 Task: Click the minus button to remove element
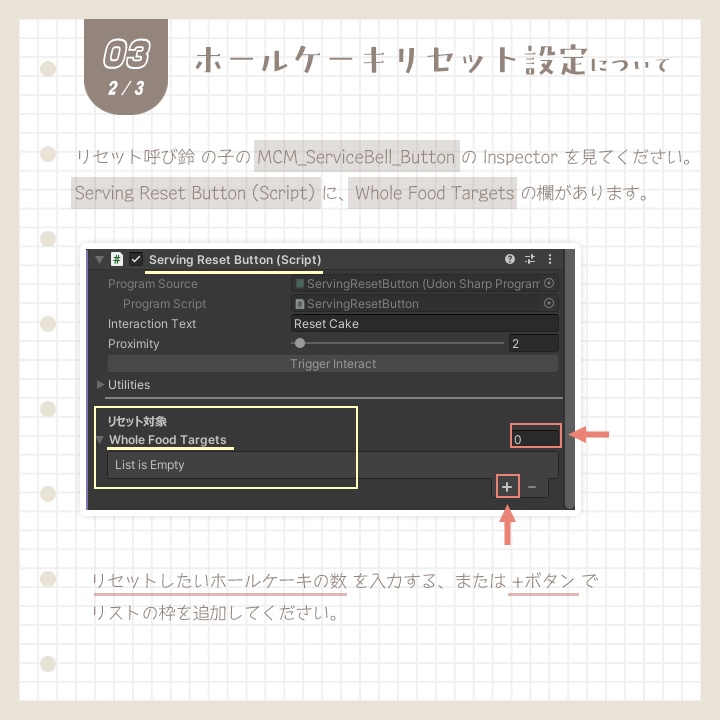532,487
